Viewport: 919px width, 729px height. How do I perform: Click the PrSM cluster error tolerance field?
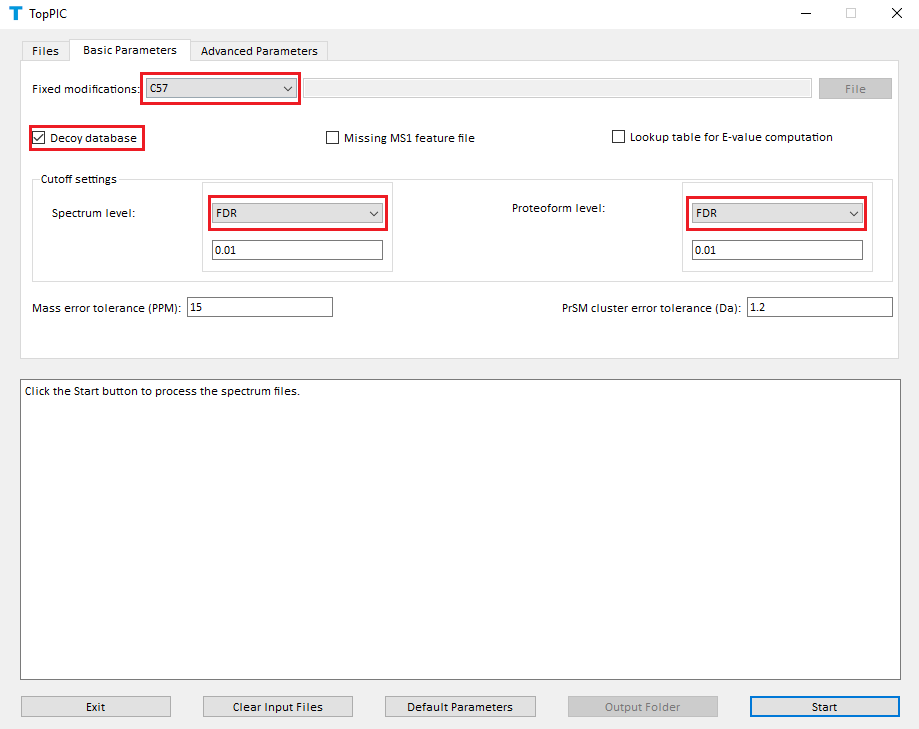tap(819, 307)
